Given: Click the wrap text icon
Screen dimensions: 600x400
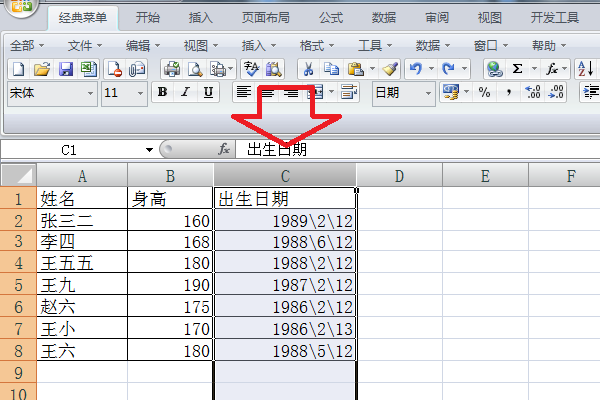Looking at the screenshot, I should point(349,92).
